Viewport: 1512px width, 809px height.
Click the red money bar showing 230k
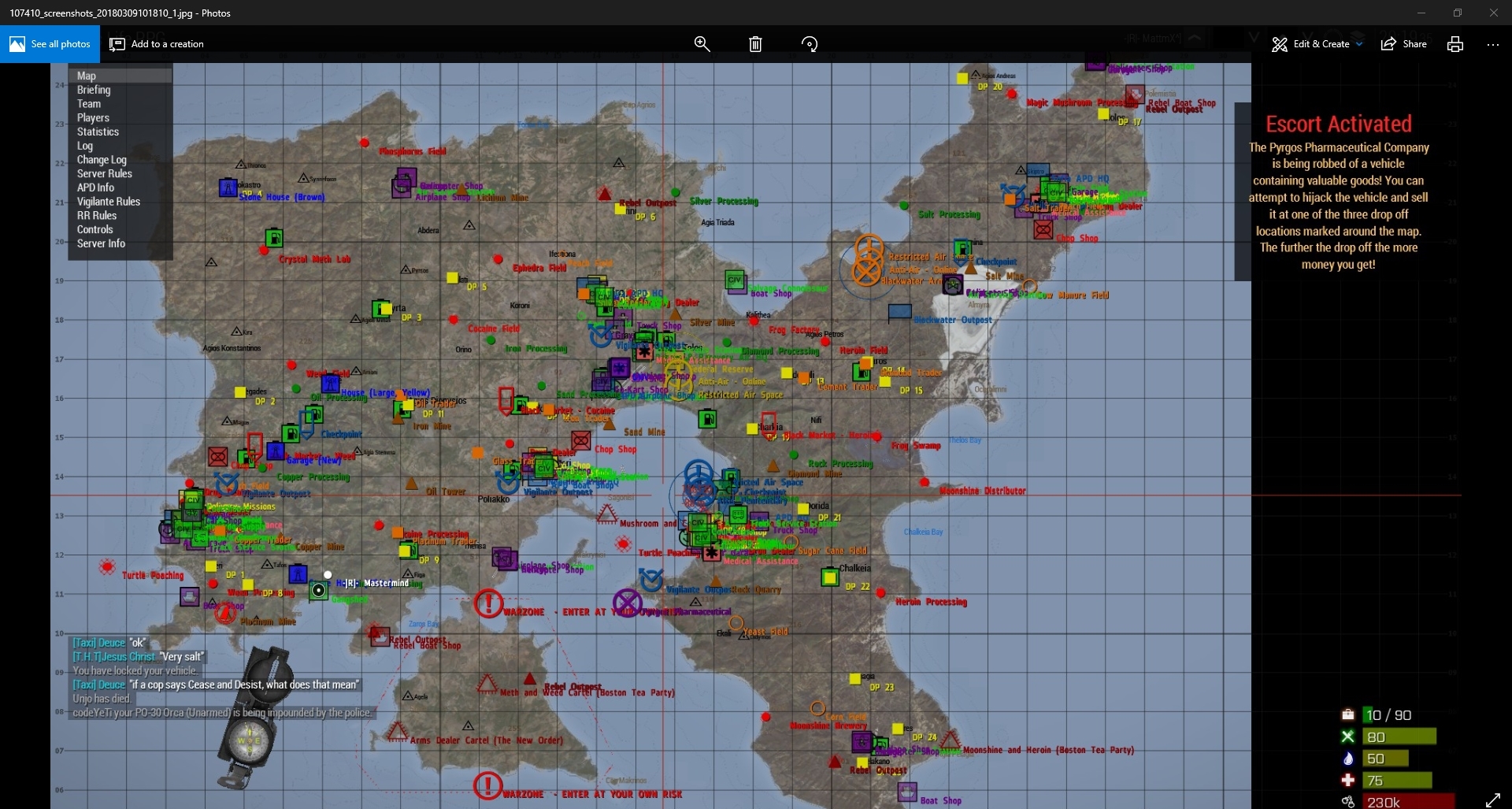1409,802
